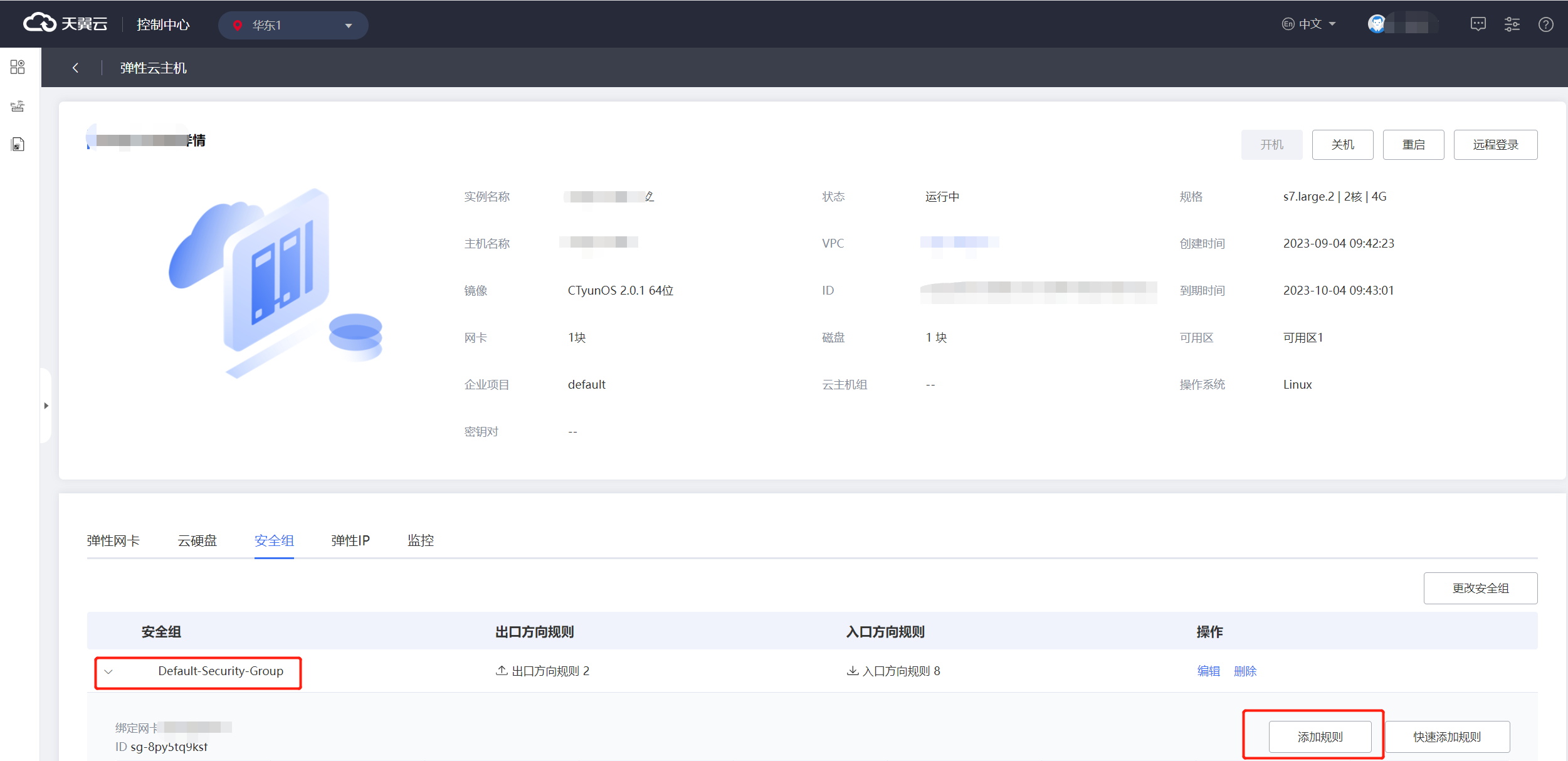The height and width of the screenshot is (761, 1568).
Task: Open the settings sliders icon in header
Action: 1512,24
